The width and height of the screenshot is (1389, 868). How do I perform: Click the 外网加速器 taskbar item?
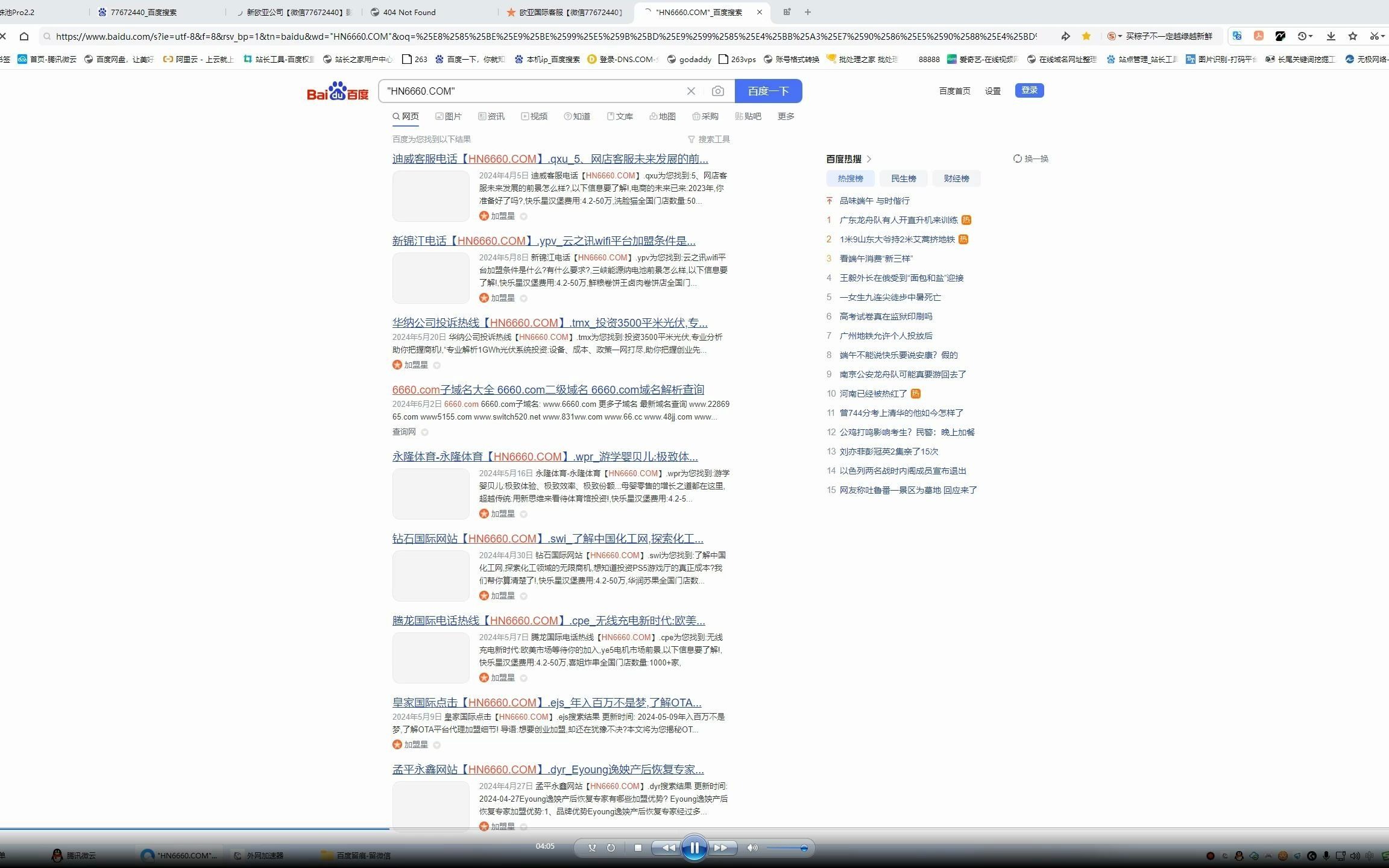tap(258, 855)
